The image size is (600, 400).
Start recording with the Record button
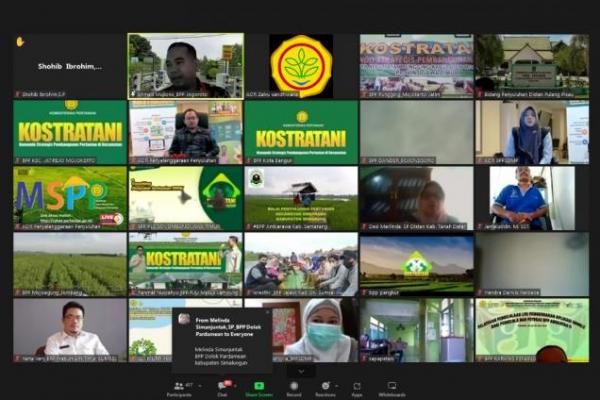click(294, 386)
